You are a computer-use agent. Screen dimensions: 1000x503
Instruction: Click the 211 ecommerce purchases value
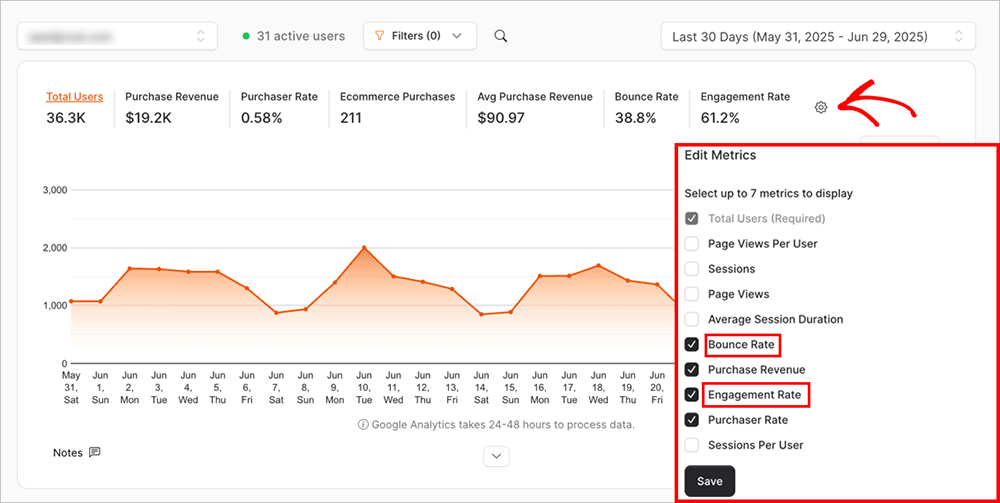tap(351, 118)
